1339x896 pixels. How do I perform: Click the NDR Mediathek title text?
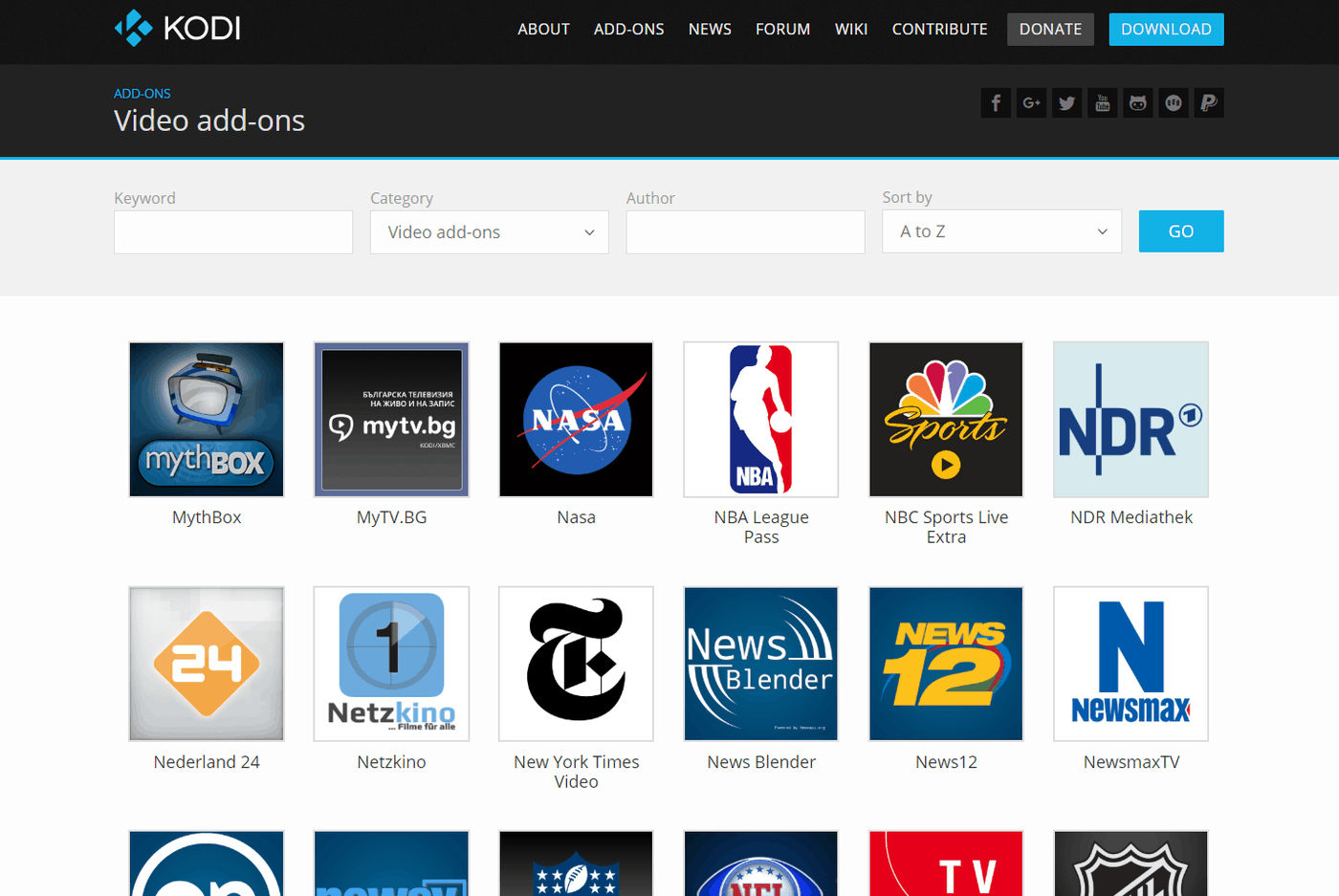pos(1131,517)
